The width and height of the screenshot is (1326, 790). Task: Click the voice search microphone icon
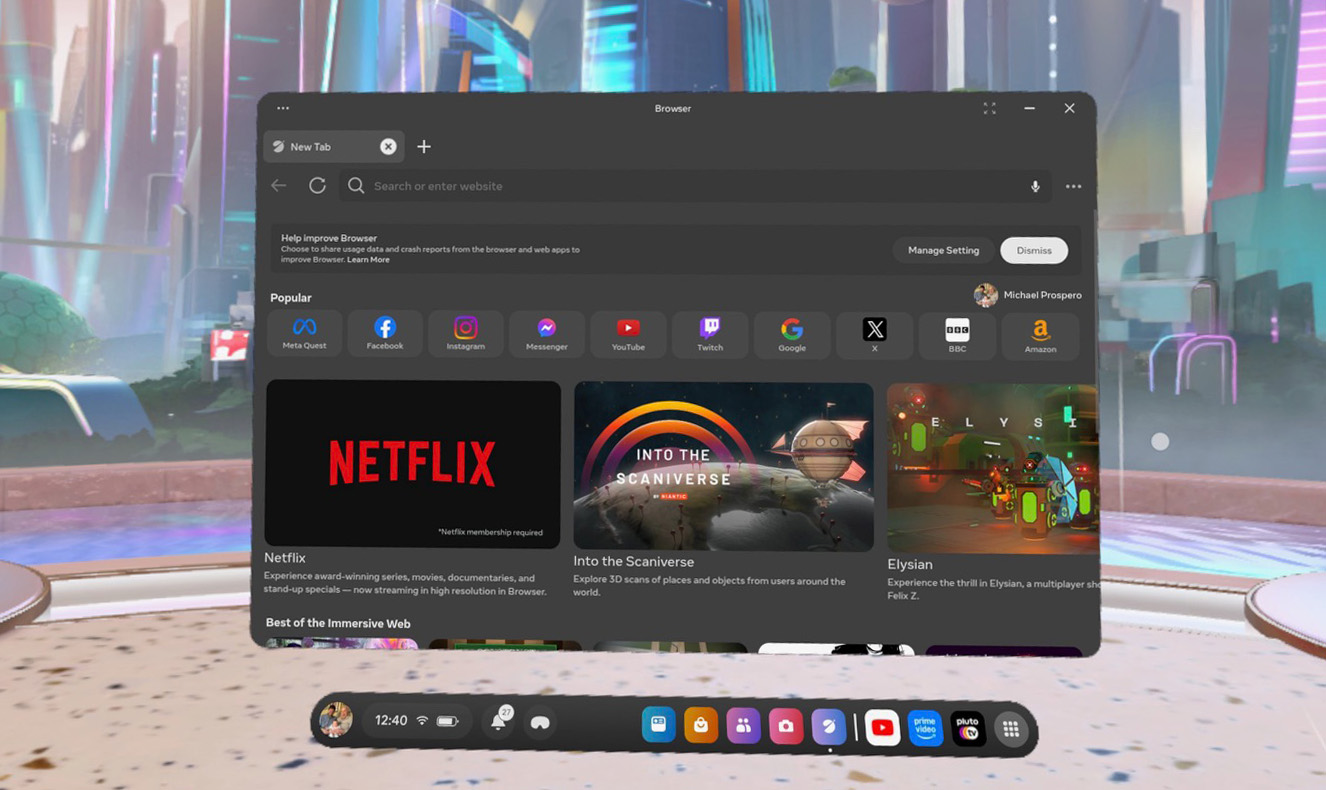click(1035, 187)
